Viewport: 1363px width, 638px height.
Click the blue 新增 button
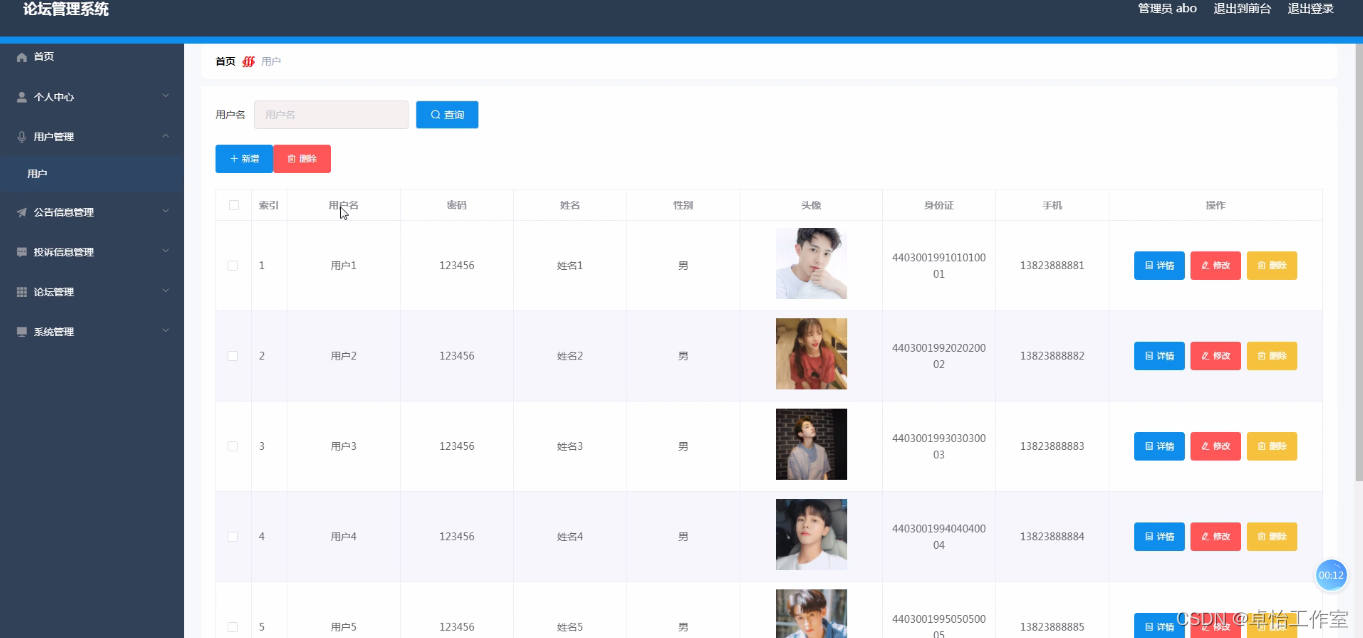point(244,159)
